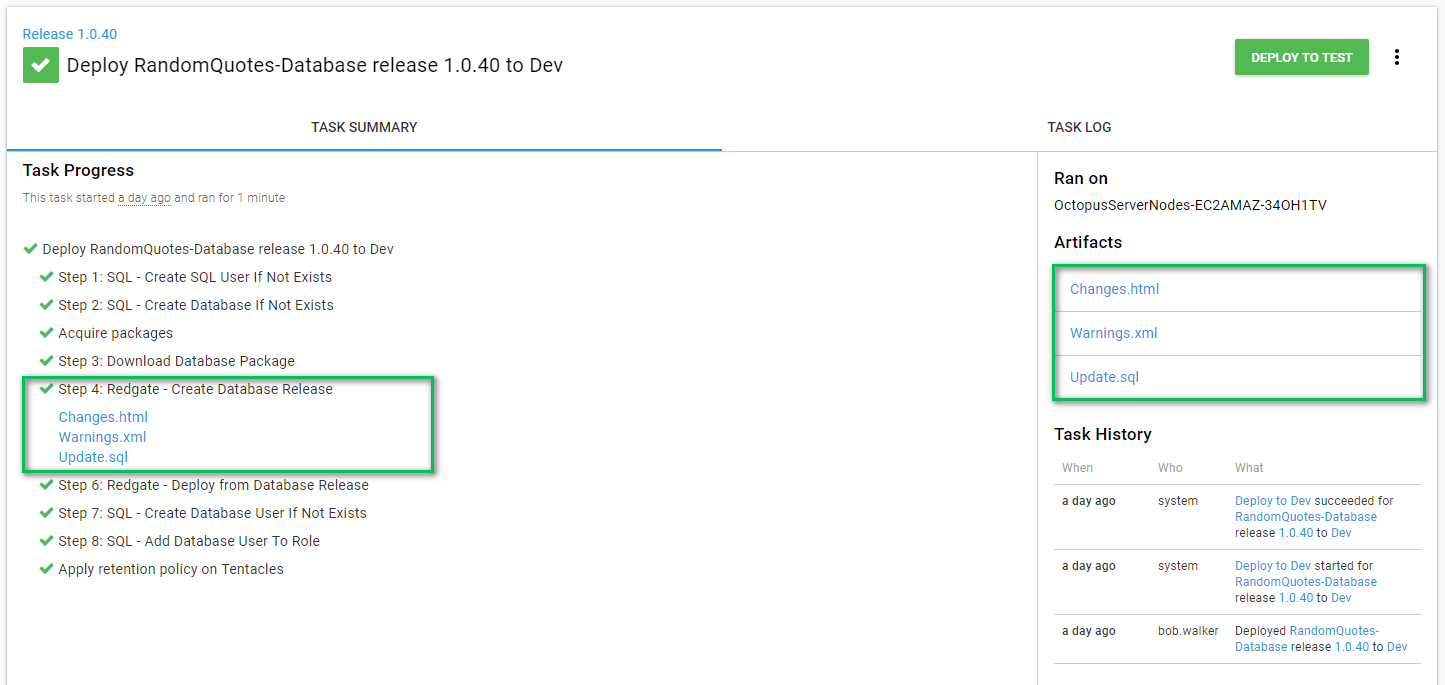Screen dimensions: 1445x685
Task: Expand Step 7: SQL - Create Database User
Action: pyautogui.click(x=212, y=513)
